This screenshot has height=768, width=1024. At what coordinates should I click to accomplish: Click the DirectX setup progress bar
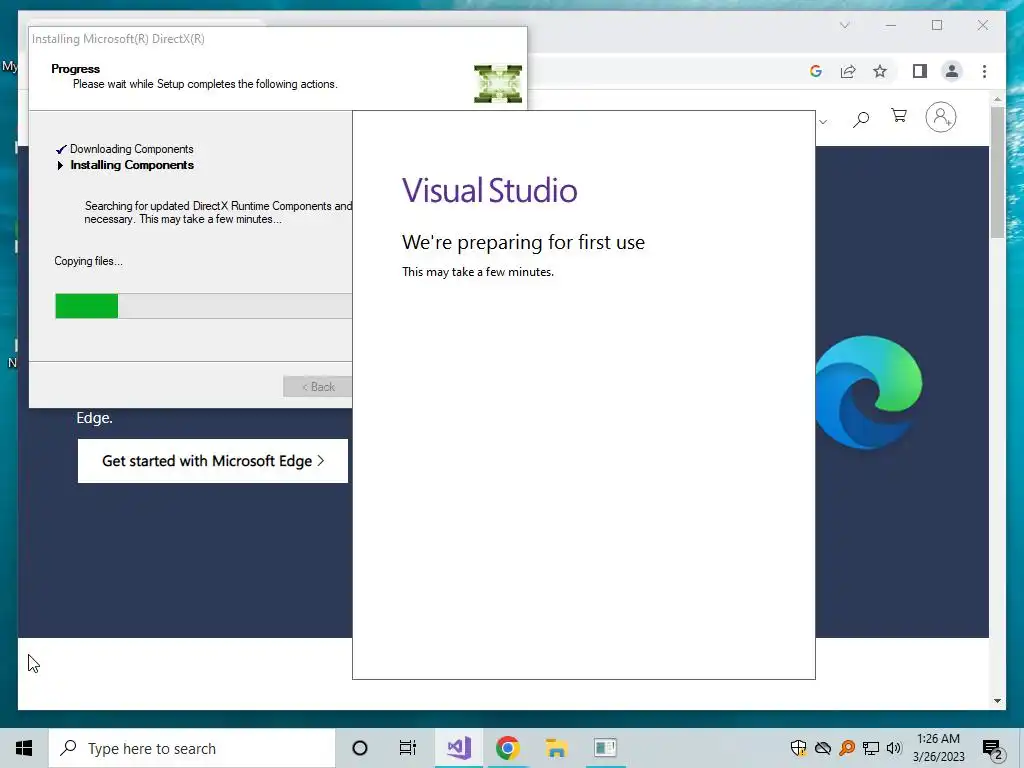204,306
